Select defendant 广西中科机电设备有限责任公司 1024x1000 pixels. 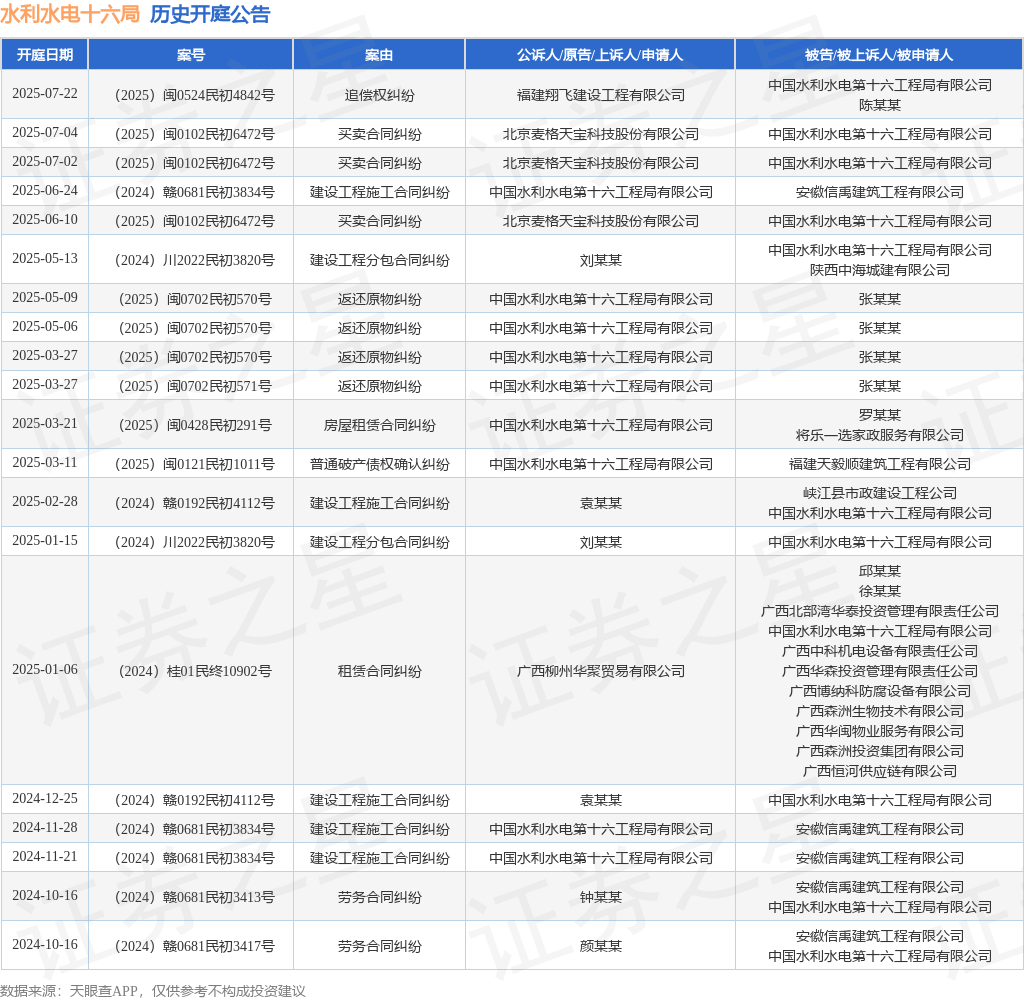click(x=880, y=651)
